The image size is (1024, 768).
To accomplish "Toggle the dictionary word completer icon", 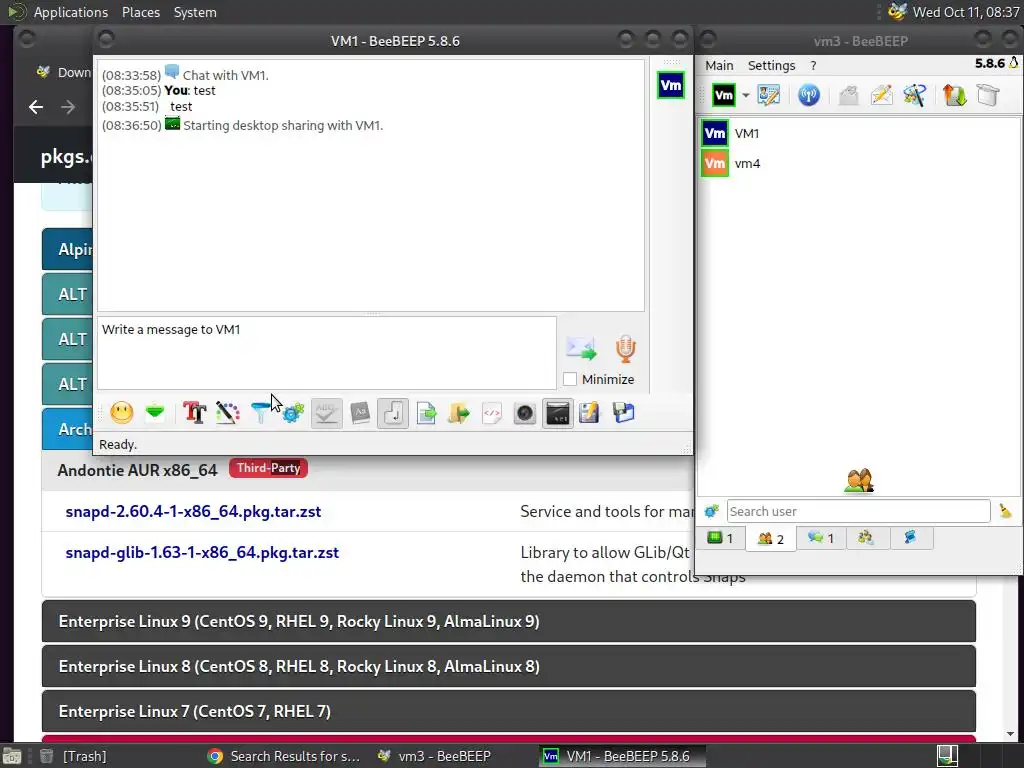I will coord(360,413).
